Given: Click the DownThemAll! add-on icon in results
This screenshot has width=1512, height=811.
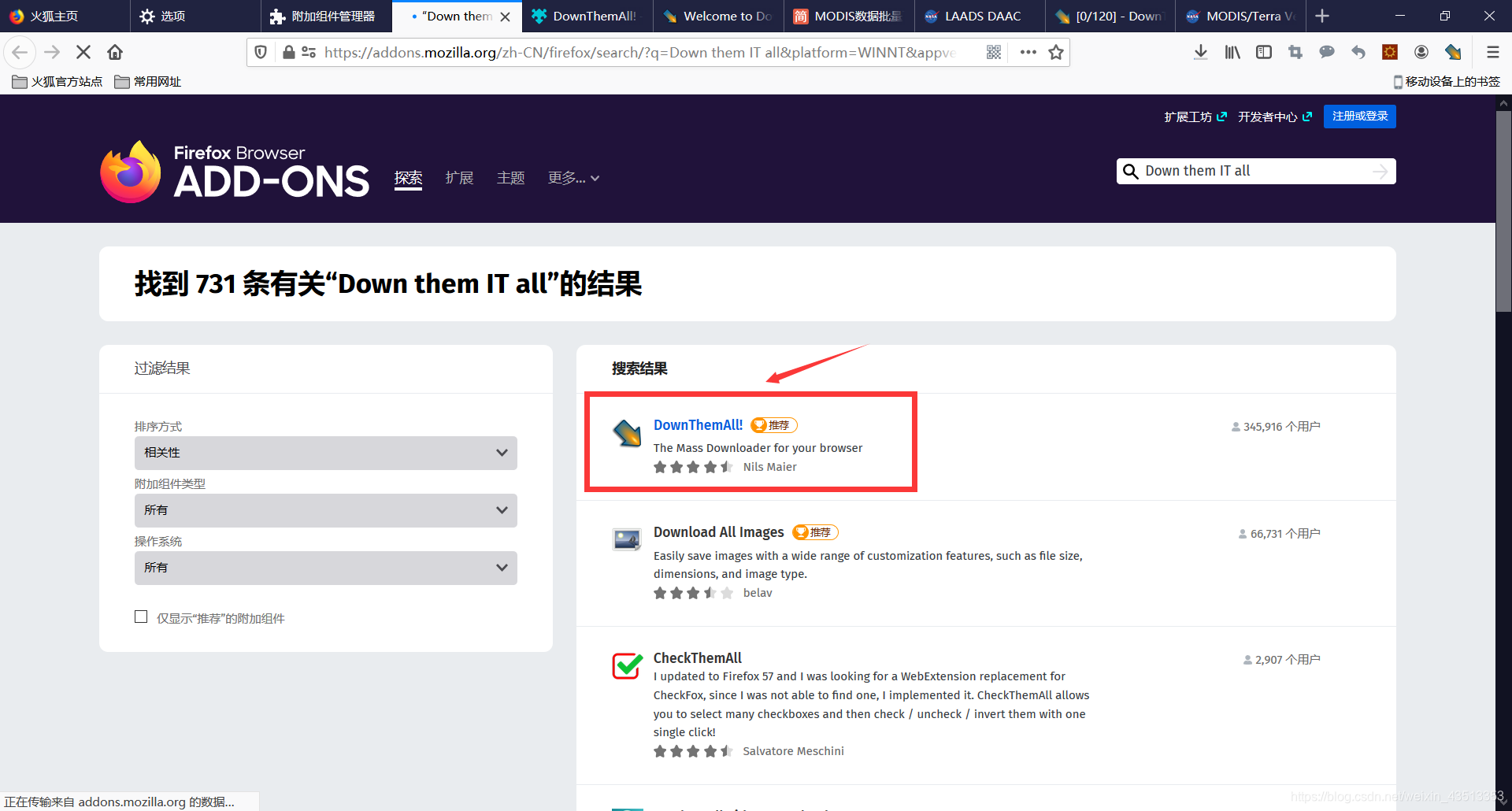Looking at the screenshot, I should [x=628, y=432].
